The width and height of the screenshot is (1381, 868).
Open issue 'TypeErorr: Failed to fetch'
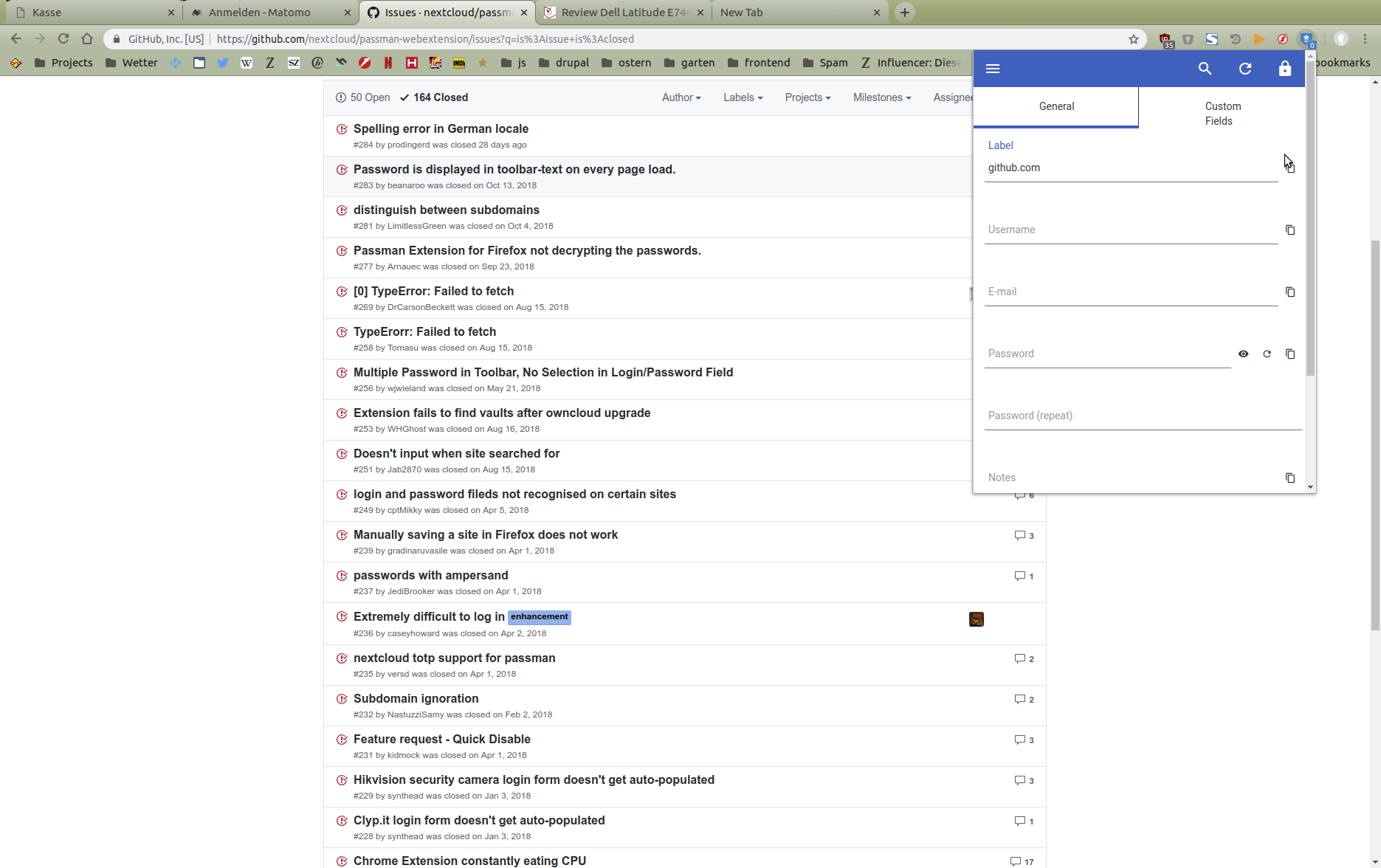point(424,331)
